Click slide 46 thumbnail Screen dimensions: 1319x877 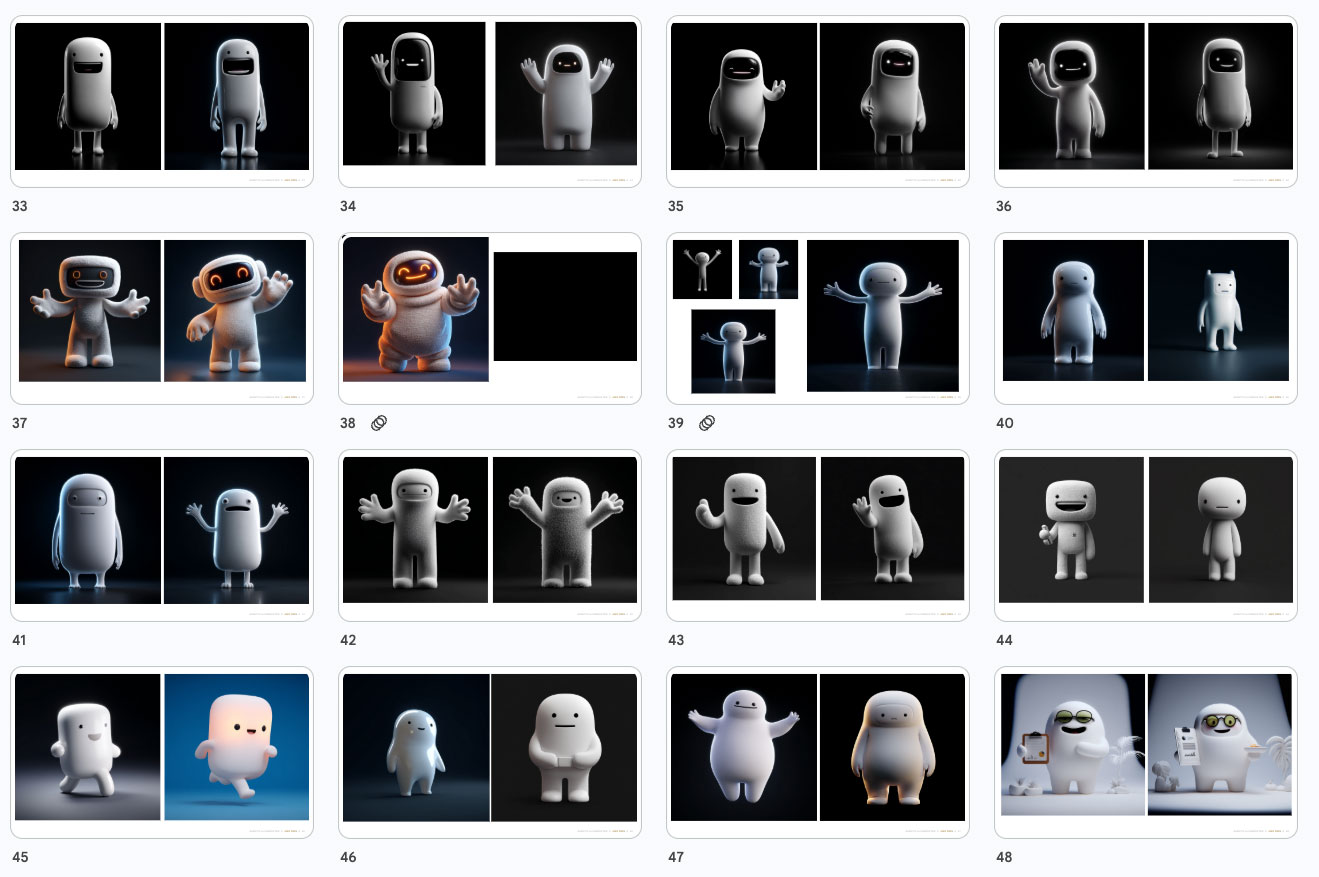[x=490, y=752]
